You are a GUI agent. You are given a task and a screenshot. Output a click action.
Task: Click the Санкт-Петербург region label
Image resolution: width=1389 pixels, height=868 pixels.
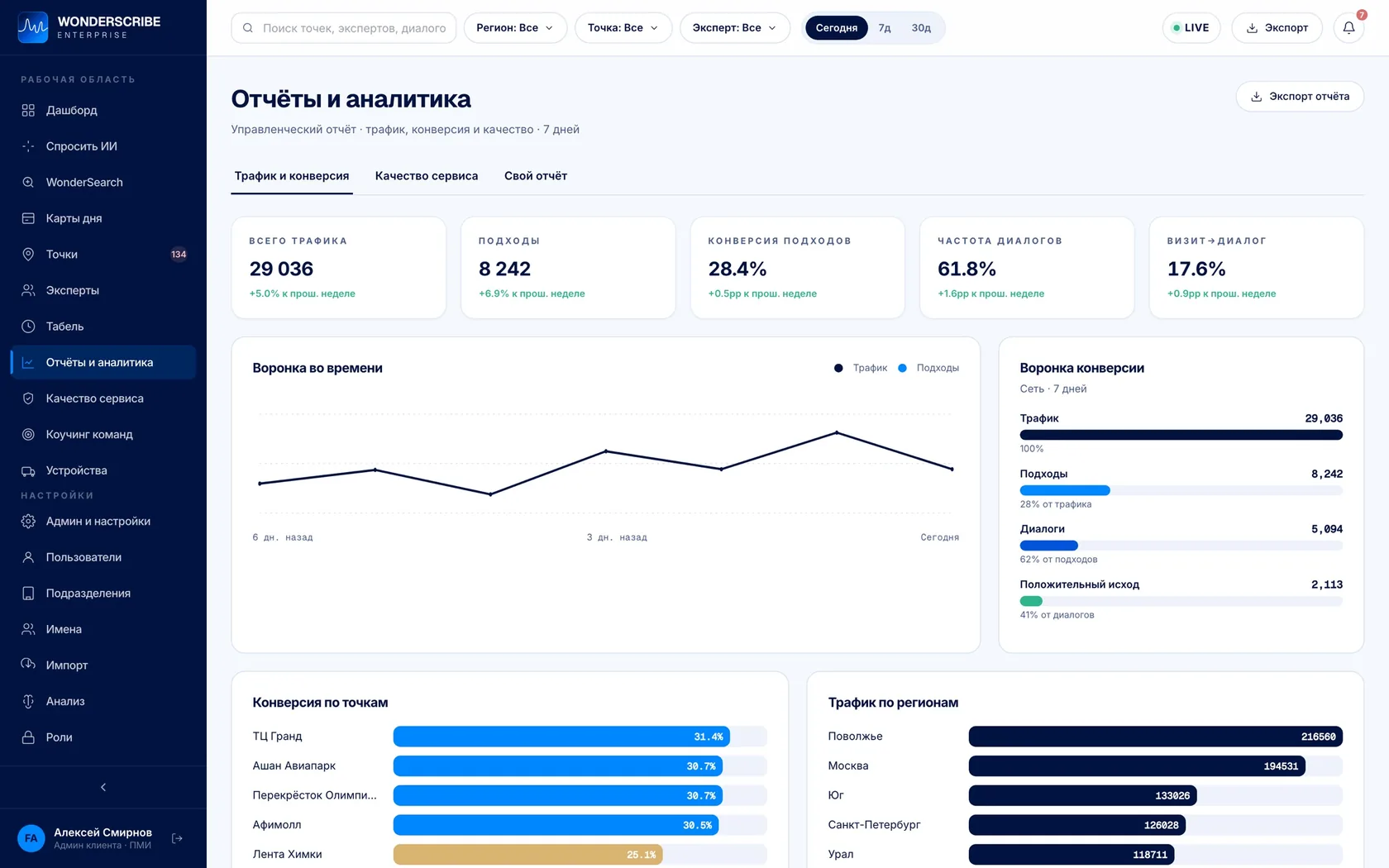[x=874, y=825]
